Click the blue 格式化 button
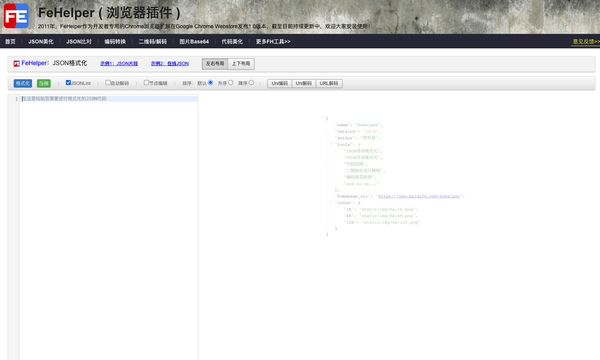Image resolution: width=600 pixels, height=360 pixels. coord(23,83)
